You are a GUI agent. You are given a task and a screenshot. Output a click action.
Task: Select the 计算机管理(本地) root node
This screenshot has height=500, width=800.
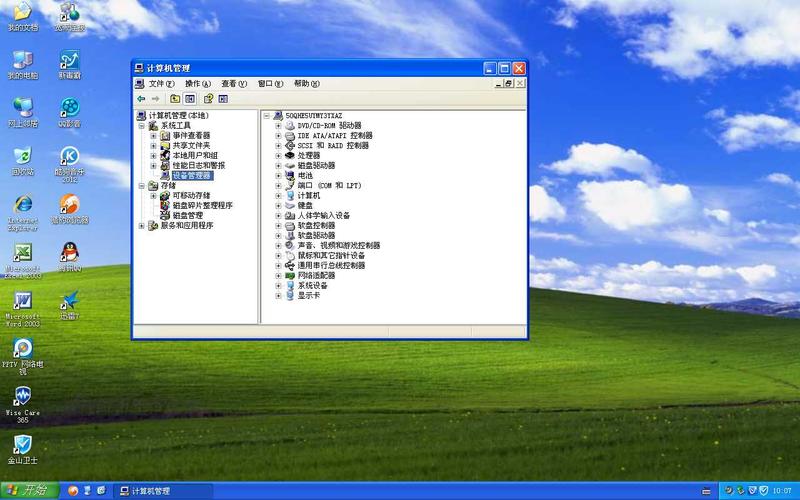point(179,115)
